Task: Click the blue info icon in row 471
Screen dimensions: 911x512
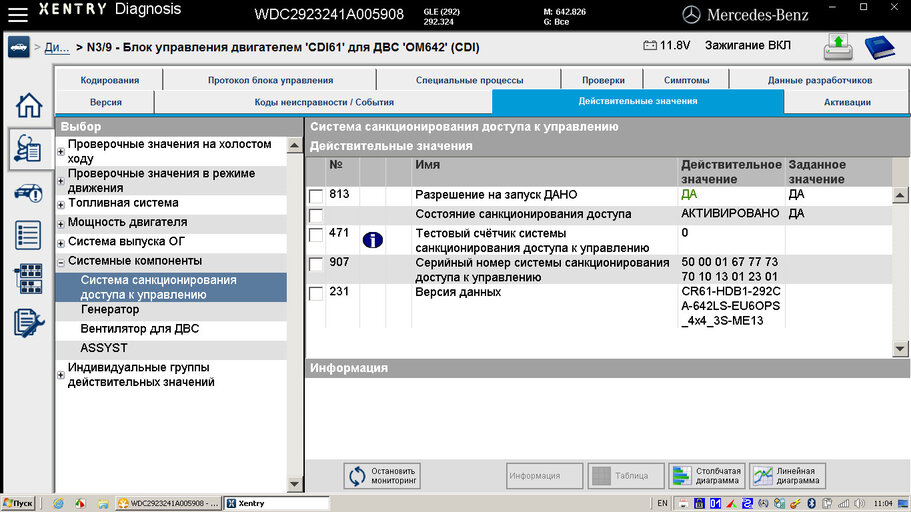Action: 372,240
